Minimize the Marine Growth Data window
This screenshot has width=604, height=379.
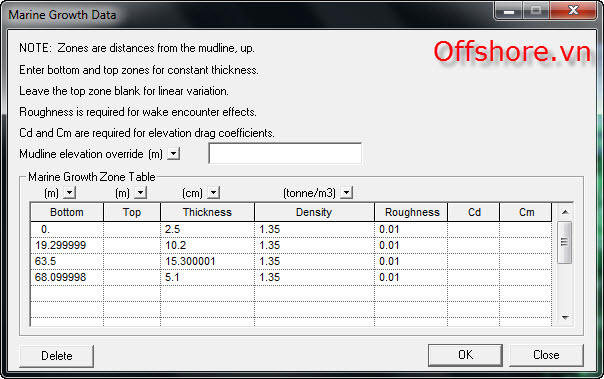pyautogui.click(x=508, y=10)
